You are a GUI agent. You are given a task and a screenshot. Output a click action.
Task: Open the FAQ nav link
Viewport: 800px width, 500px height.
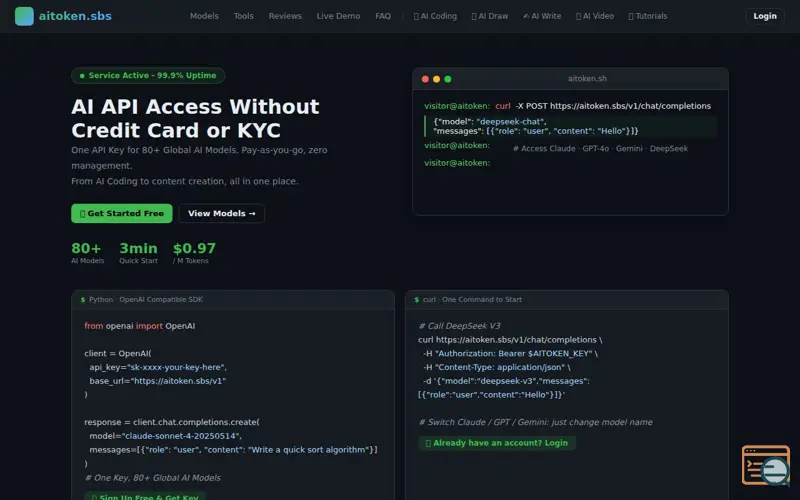point(383,16)
